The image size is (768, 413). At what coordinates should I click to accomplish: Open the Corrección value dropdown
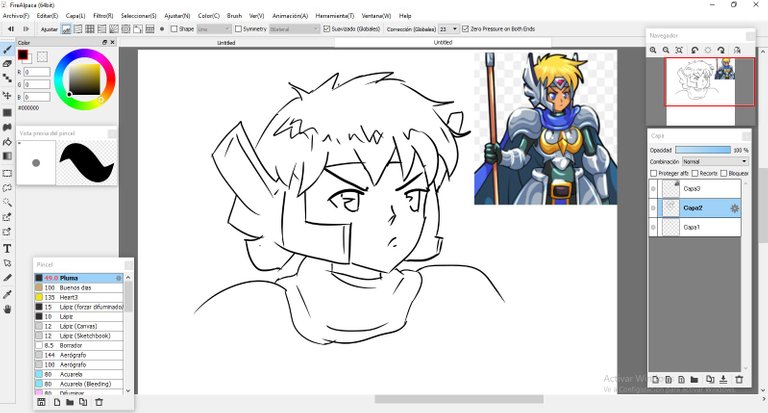[x=454, y=29]
